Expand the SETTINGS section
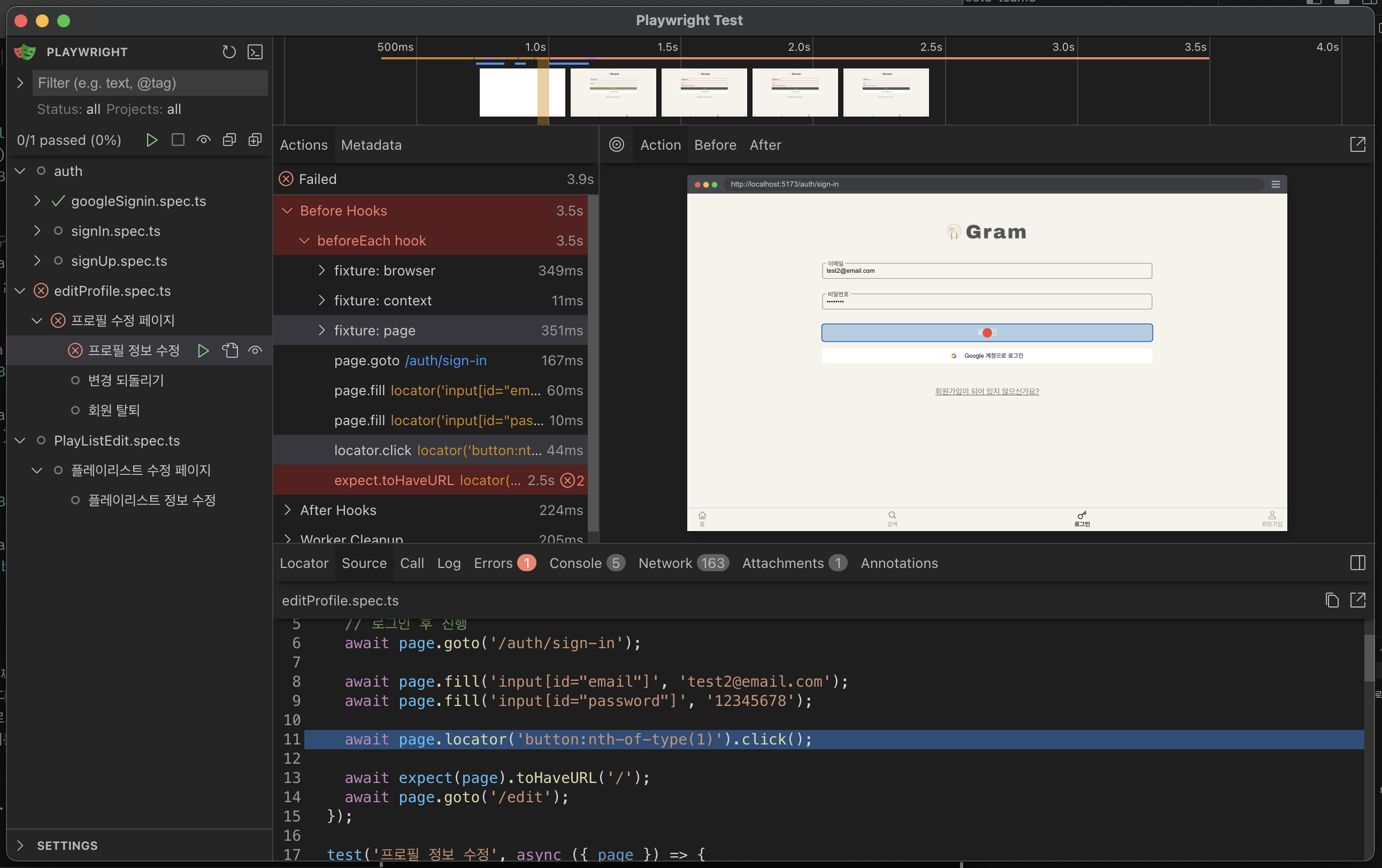 point(20,846)
